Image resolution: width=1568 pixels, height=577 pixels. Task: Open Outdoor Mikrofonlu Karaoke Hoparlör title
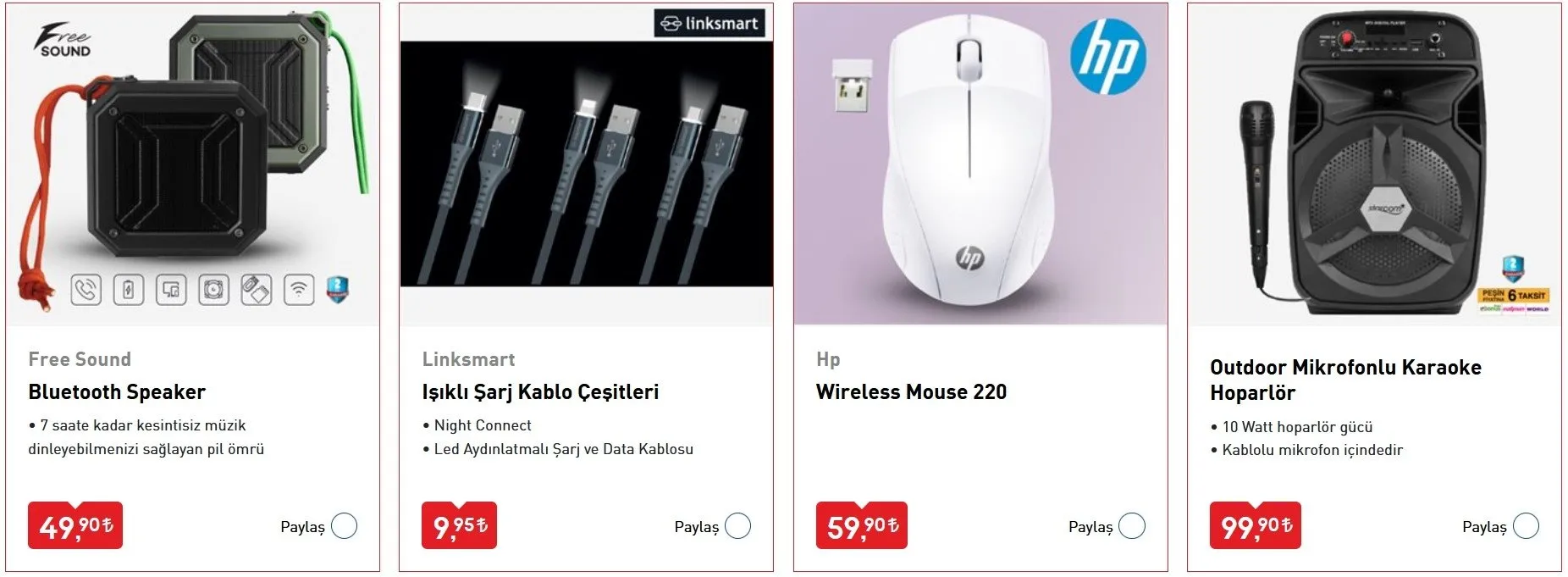click(x=1344, y=380)
